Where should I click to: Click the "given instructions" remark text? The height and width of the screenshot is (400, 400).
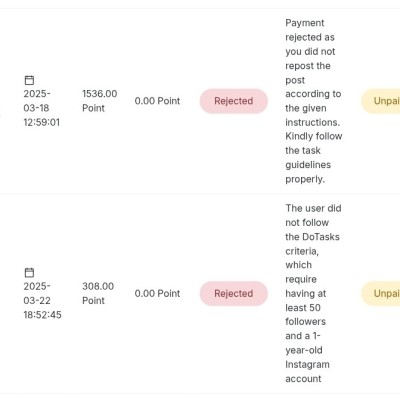click(x=313, y=115)
